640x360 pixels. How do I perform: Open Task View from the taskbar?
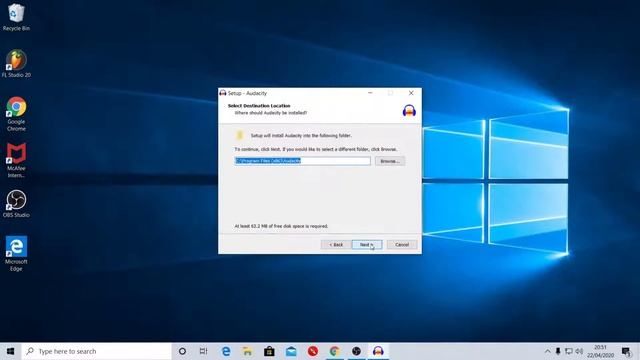tap(203, 351)
